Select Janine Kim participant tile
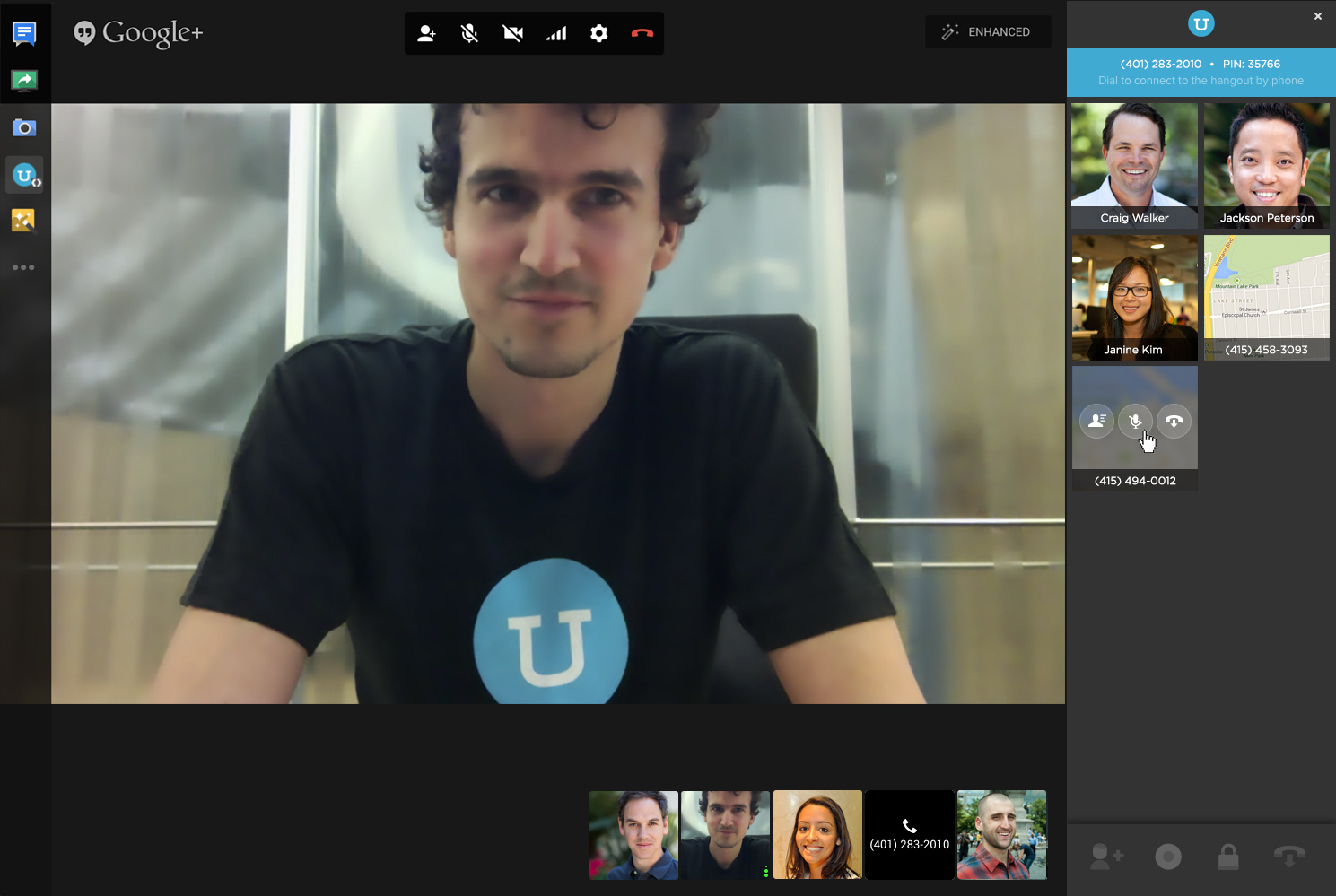The image size is (1336, 896). (x=1134, y=297)
